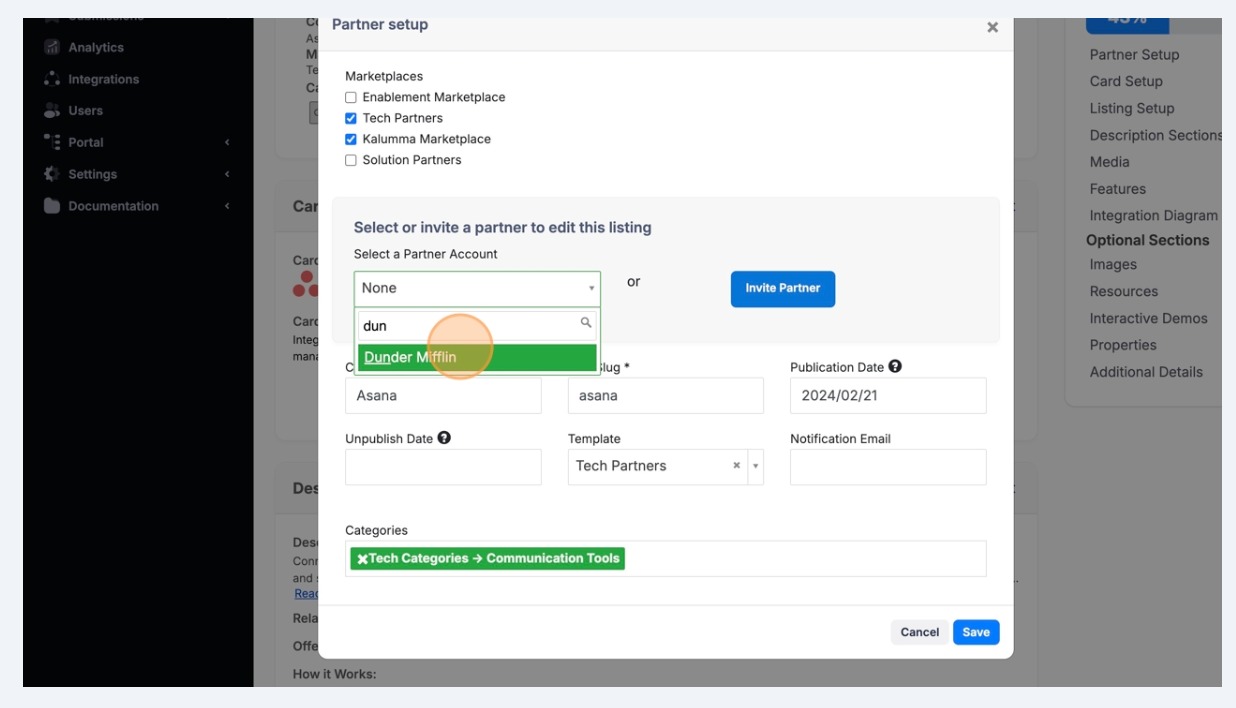The width and height of the screenshot is (1236, 708).
Task: Click the Integrations sidebar icon
Action: pyautogui.click(x=52, y=79)
